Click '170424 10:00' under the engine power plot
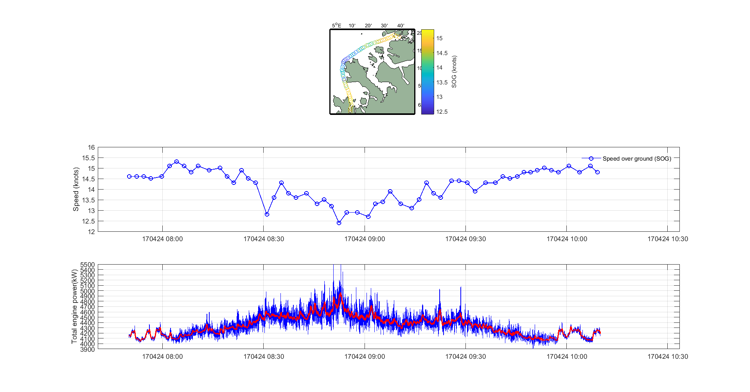 [567, 356]
